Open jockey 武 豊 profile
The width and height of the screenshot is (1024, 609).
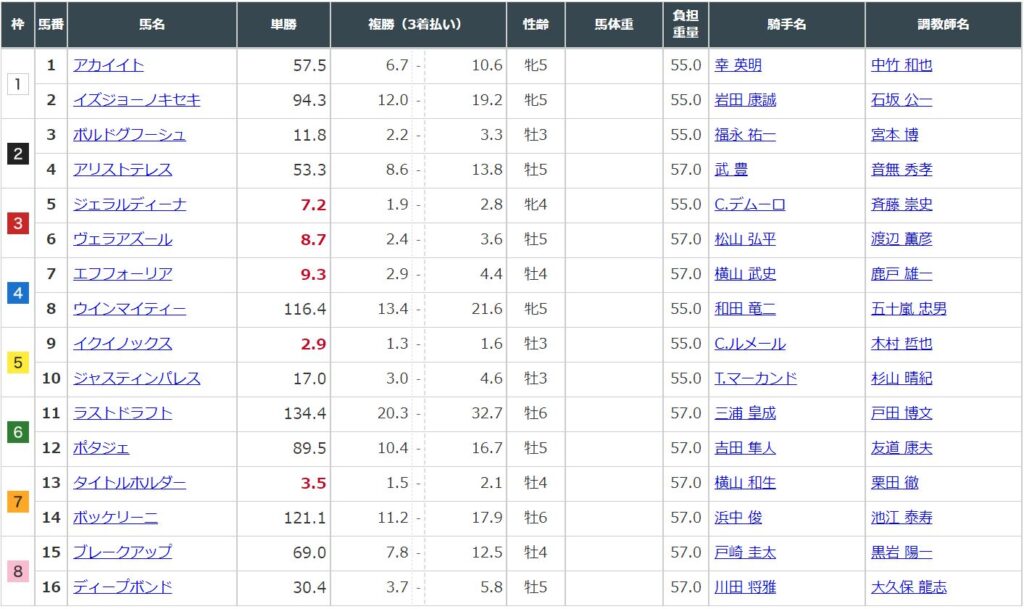(731, 170)
